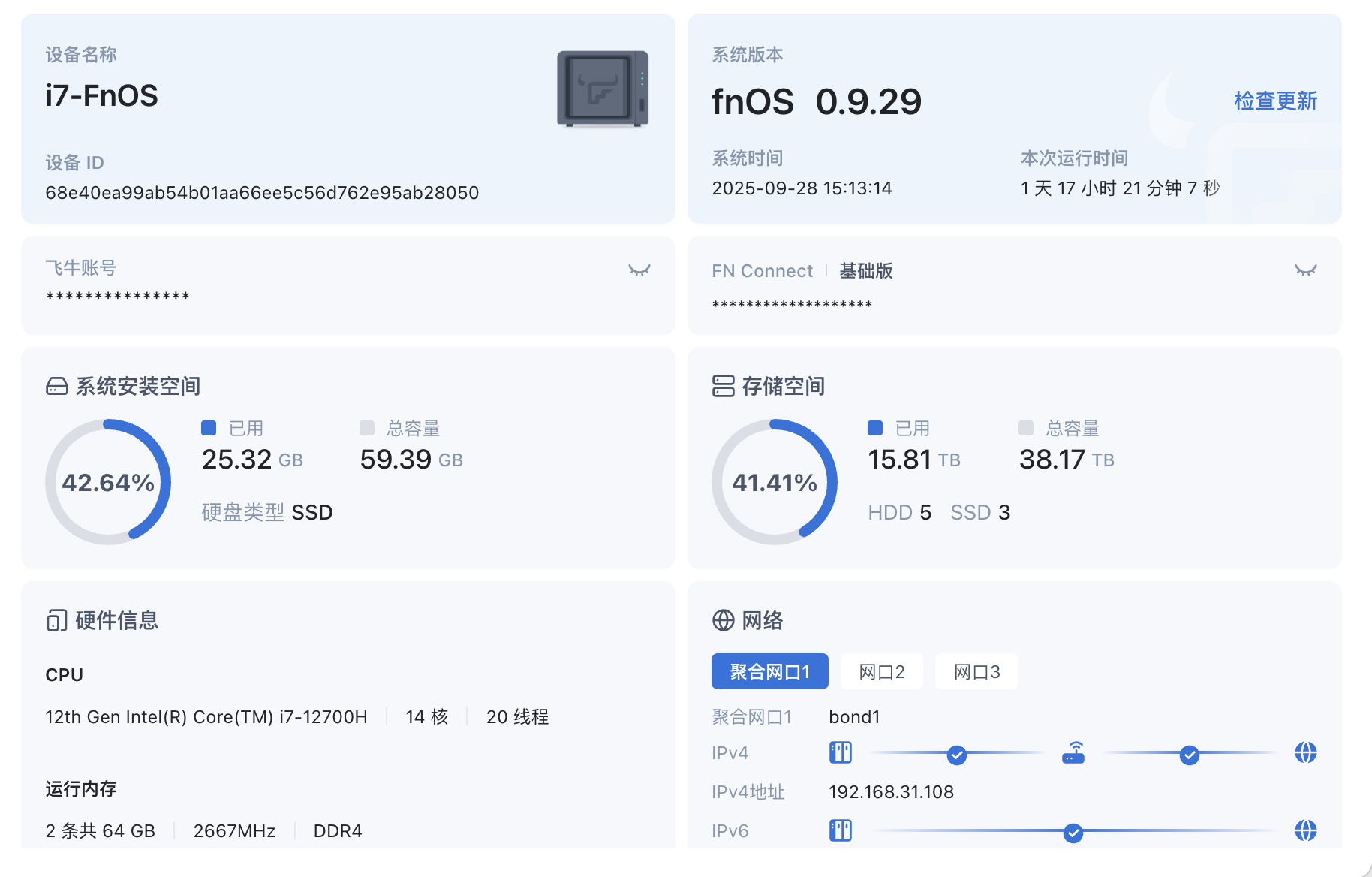Click the IPv4 router icon
1372x877 pixels.
pos(1073,752)
